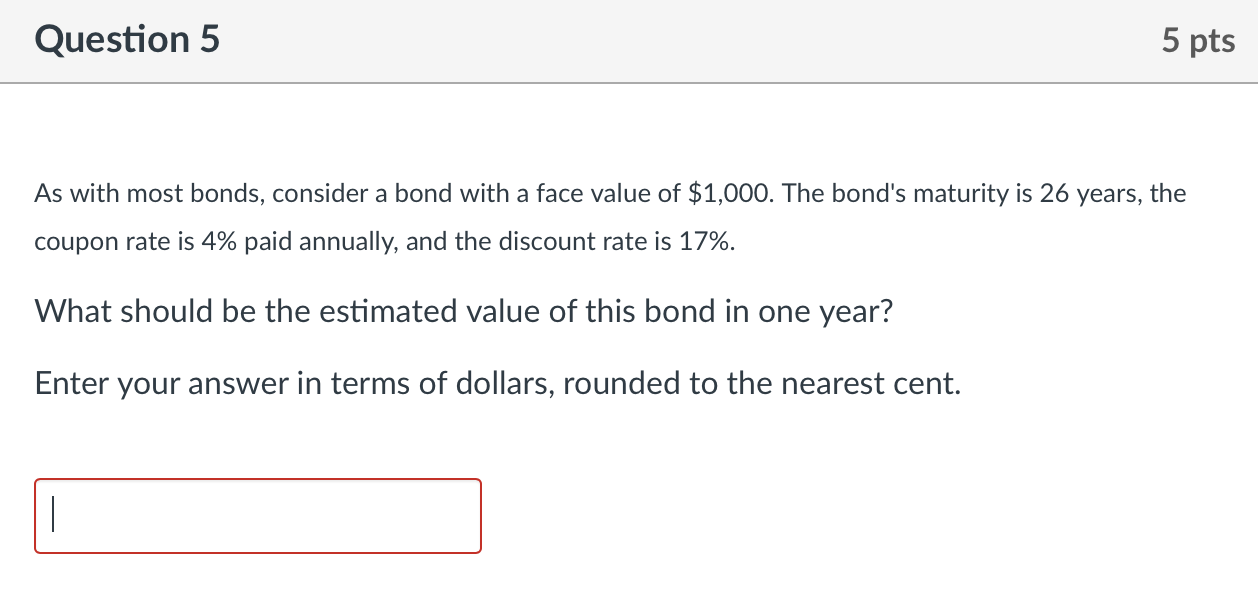Click the text cursor in the answer box
Screen dimensions: 1258x604
click(53, 515)
